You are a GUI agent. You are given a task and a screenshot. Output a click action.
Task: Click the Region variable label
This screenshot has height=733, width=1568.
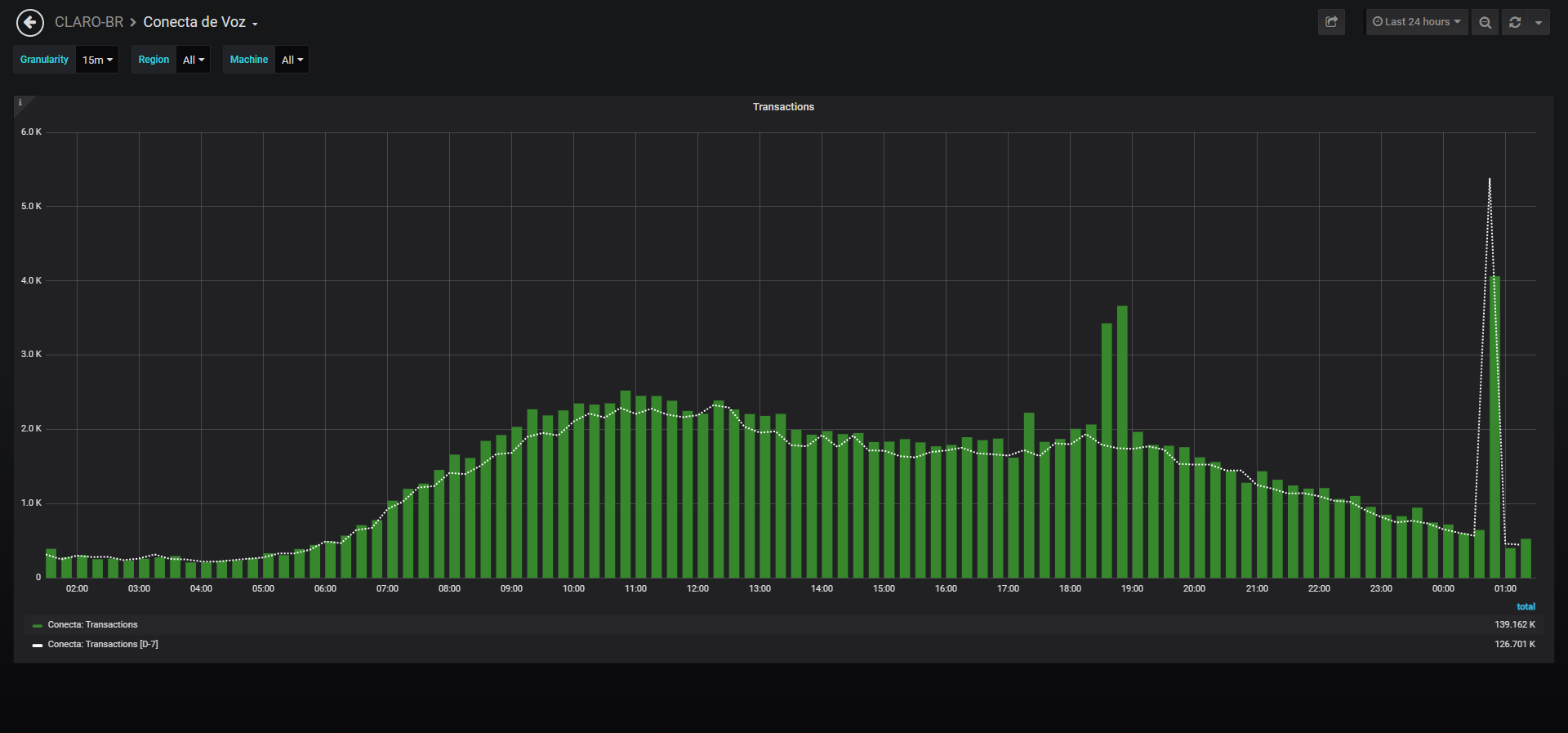tap(154, 60)
